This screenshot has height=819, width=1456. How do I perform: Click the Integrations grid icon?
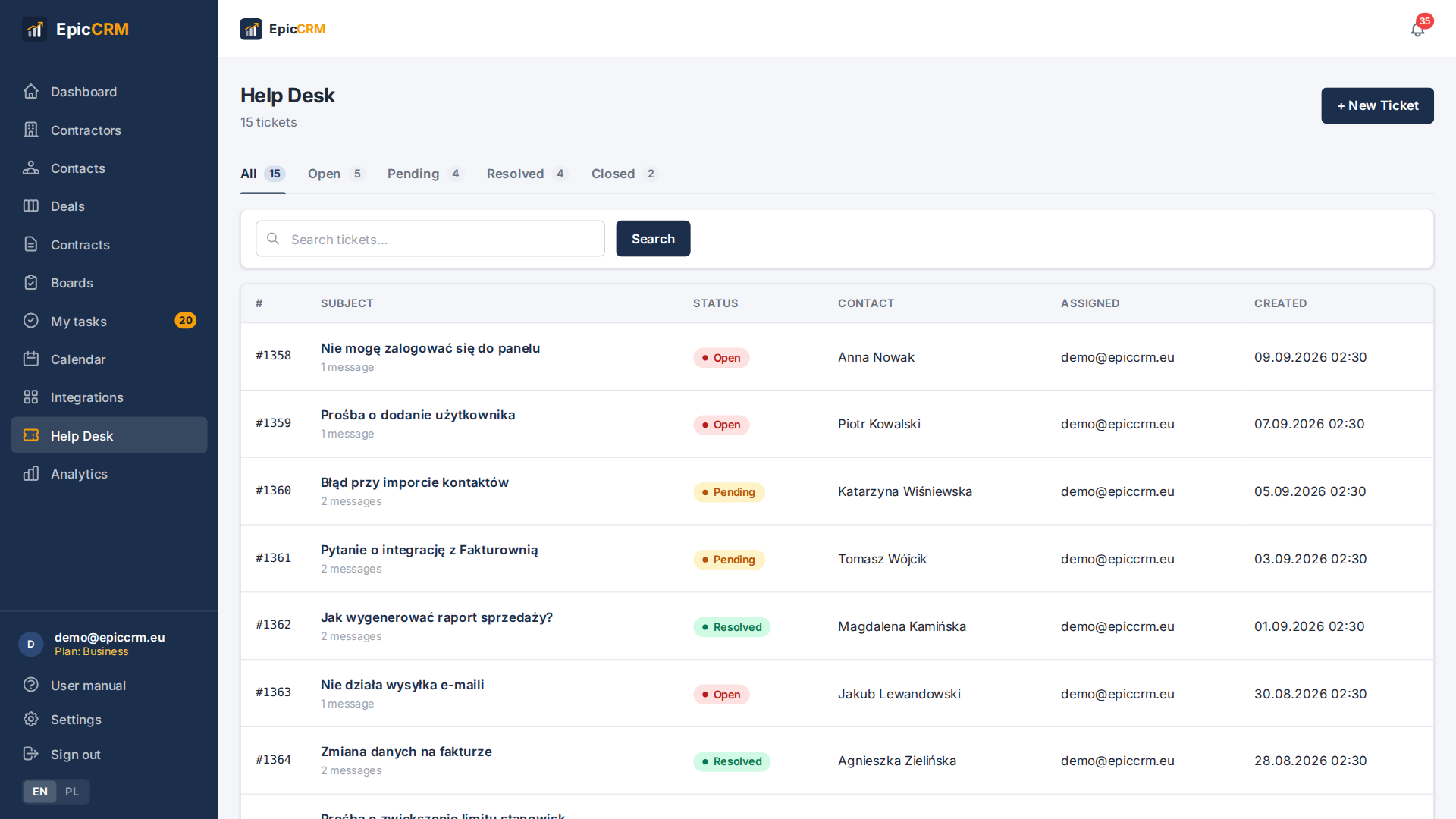point(31,397)
